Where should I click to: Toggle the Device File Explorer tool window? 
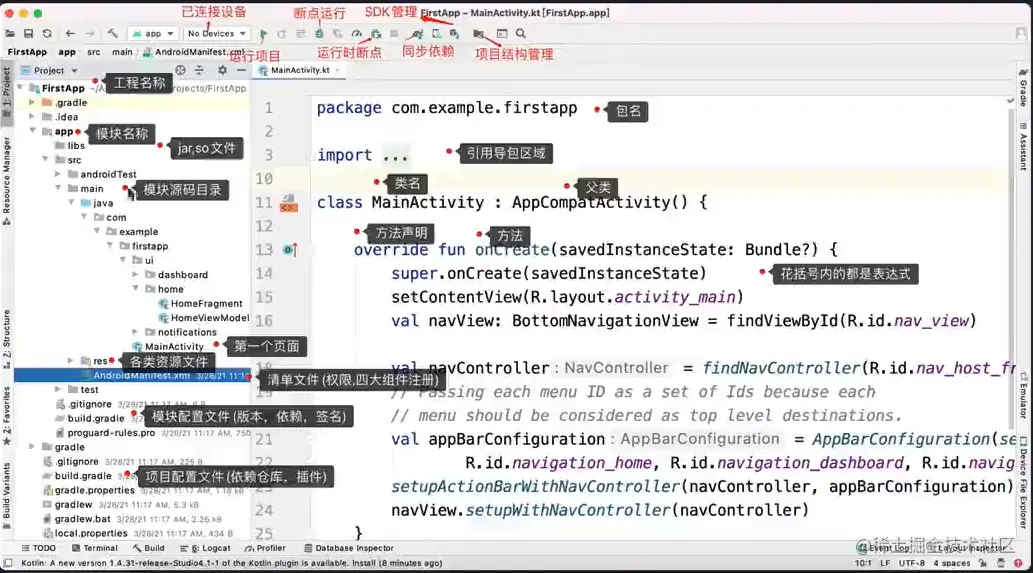[x=1022, y=482]
